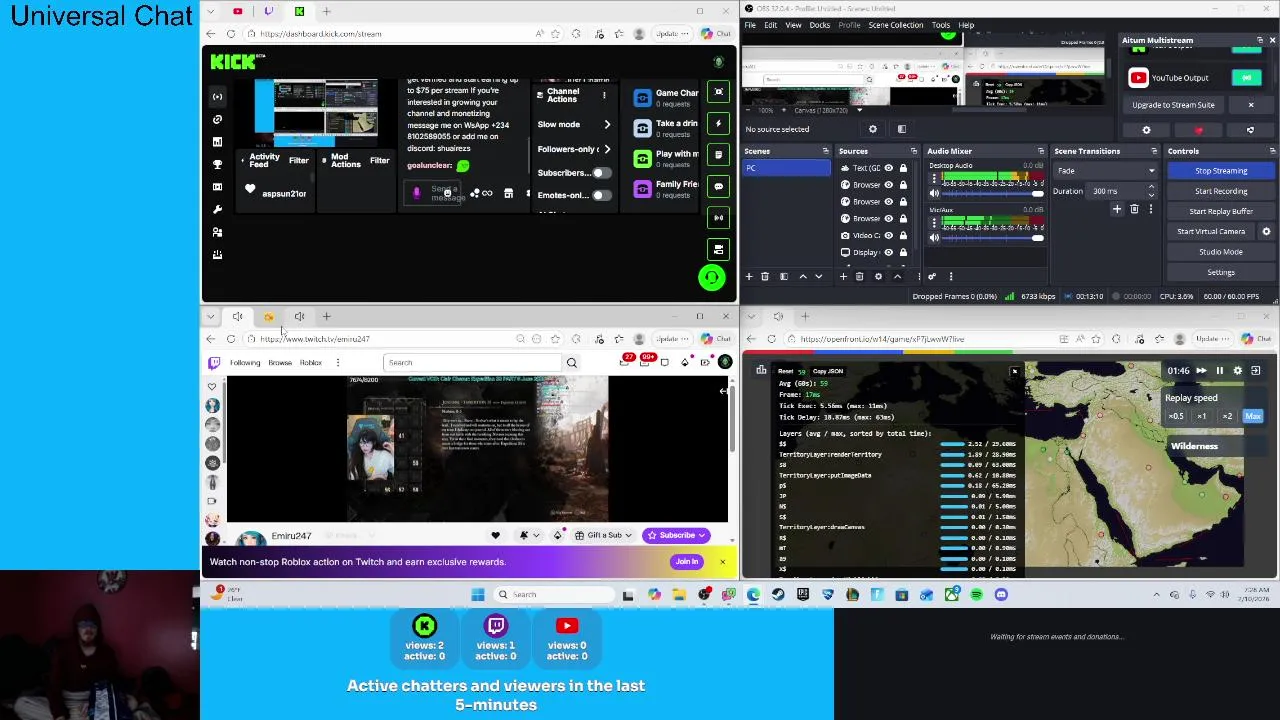Screen dimensions: 1280x720
Task: Toggle Subscribers-only chat in Kick
Action: pos(600,173)
